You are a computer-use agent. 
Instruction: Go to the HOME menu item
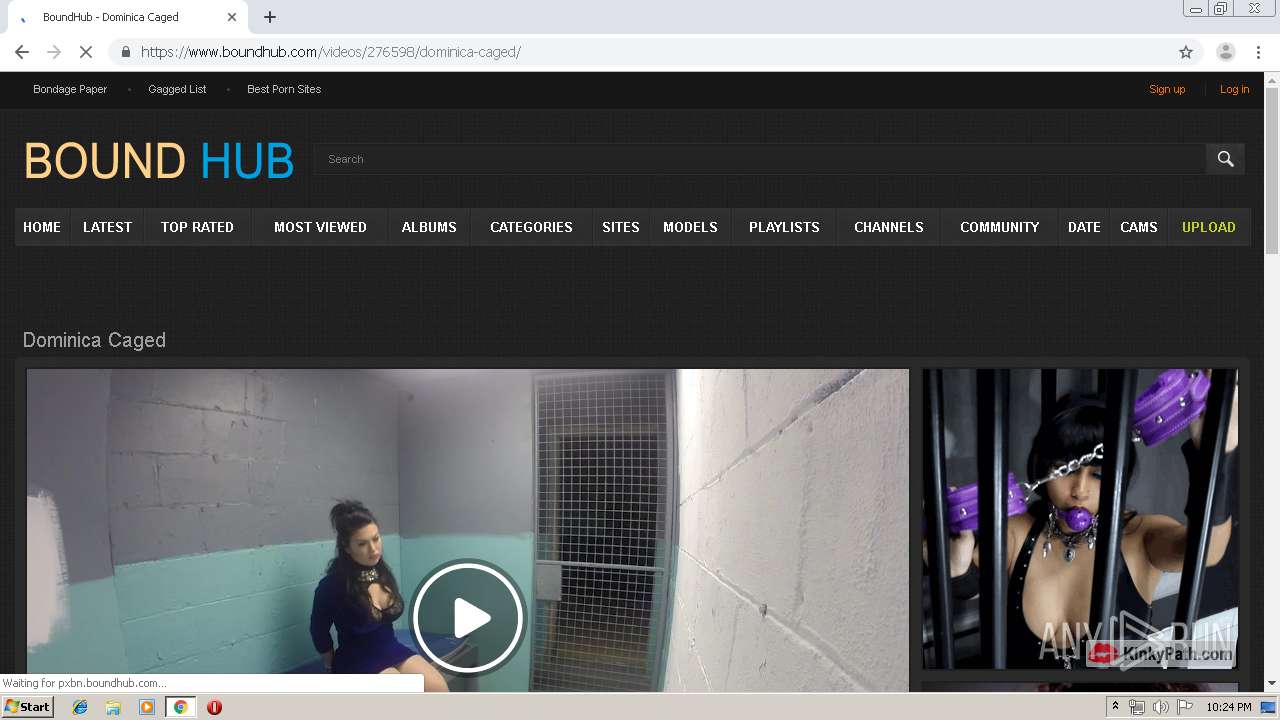42,227
